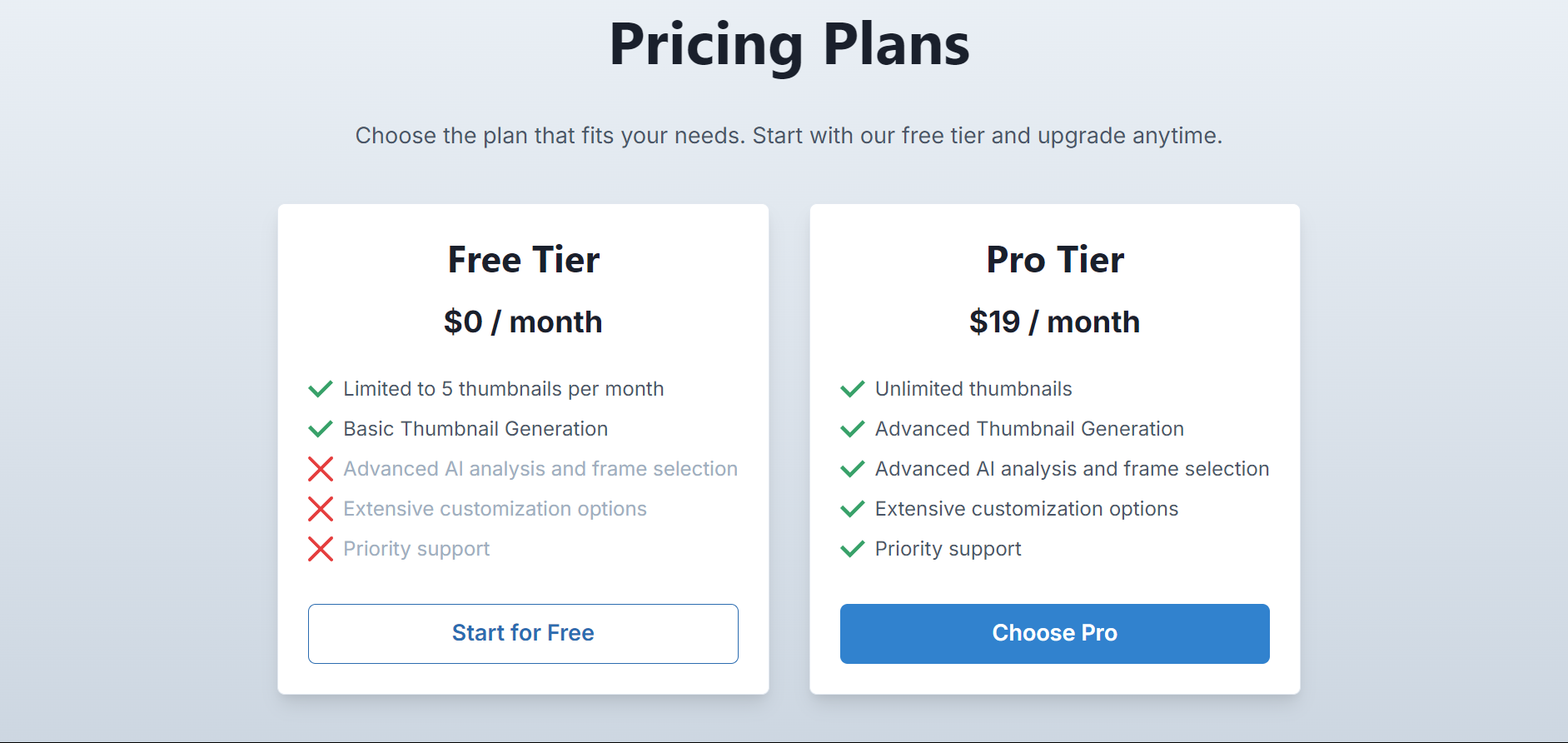Click red X next to Extensive customization in Free Tier
This screenshot has width=1568, height=743.
[321, 509]
